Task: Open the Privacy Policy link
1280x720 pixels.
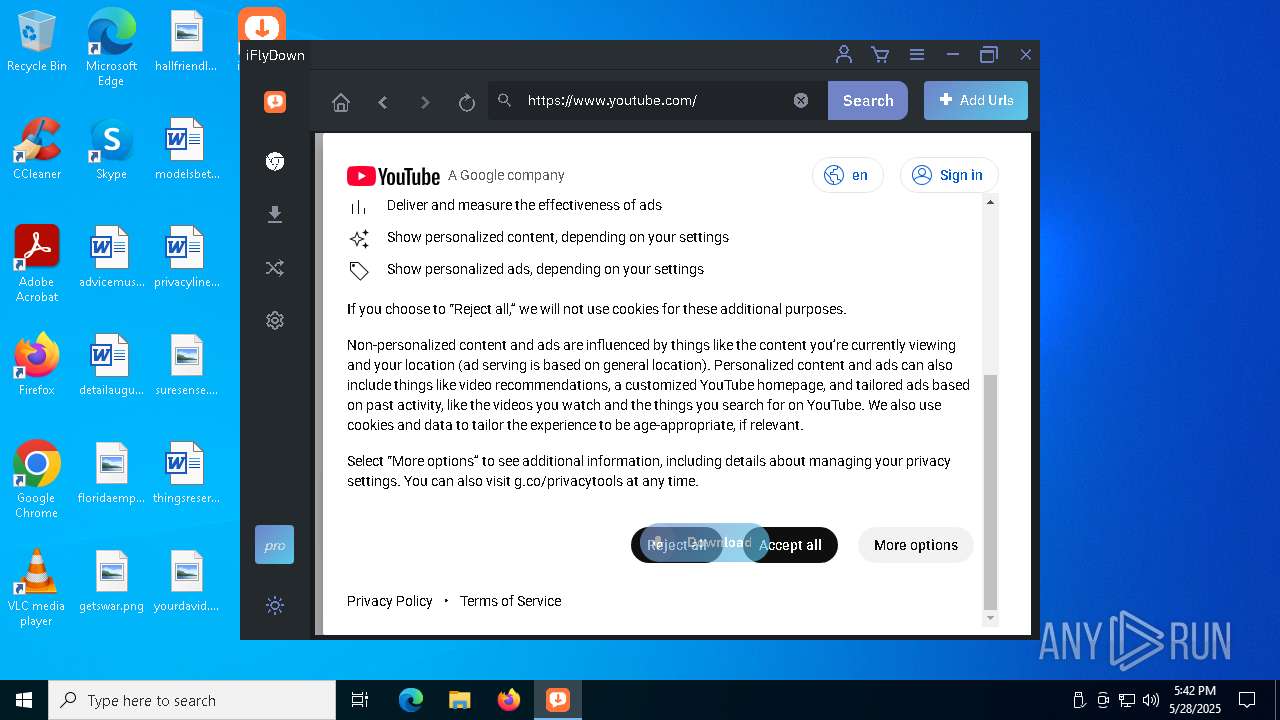Action: (390, 601)
